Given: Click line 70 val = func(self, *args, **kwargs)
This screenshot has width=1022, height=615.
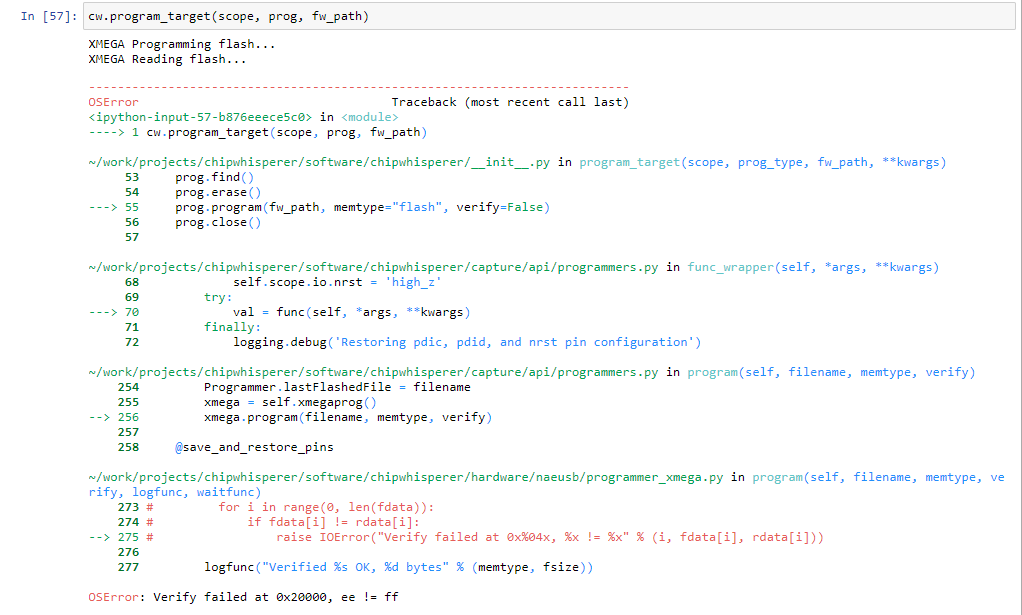Looking at the screenshot, I should [352, 312].
